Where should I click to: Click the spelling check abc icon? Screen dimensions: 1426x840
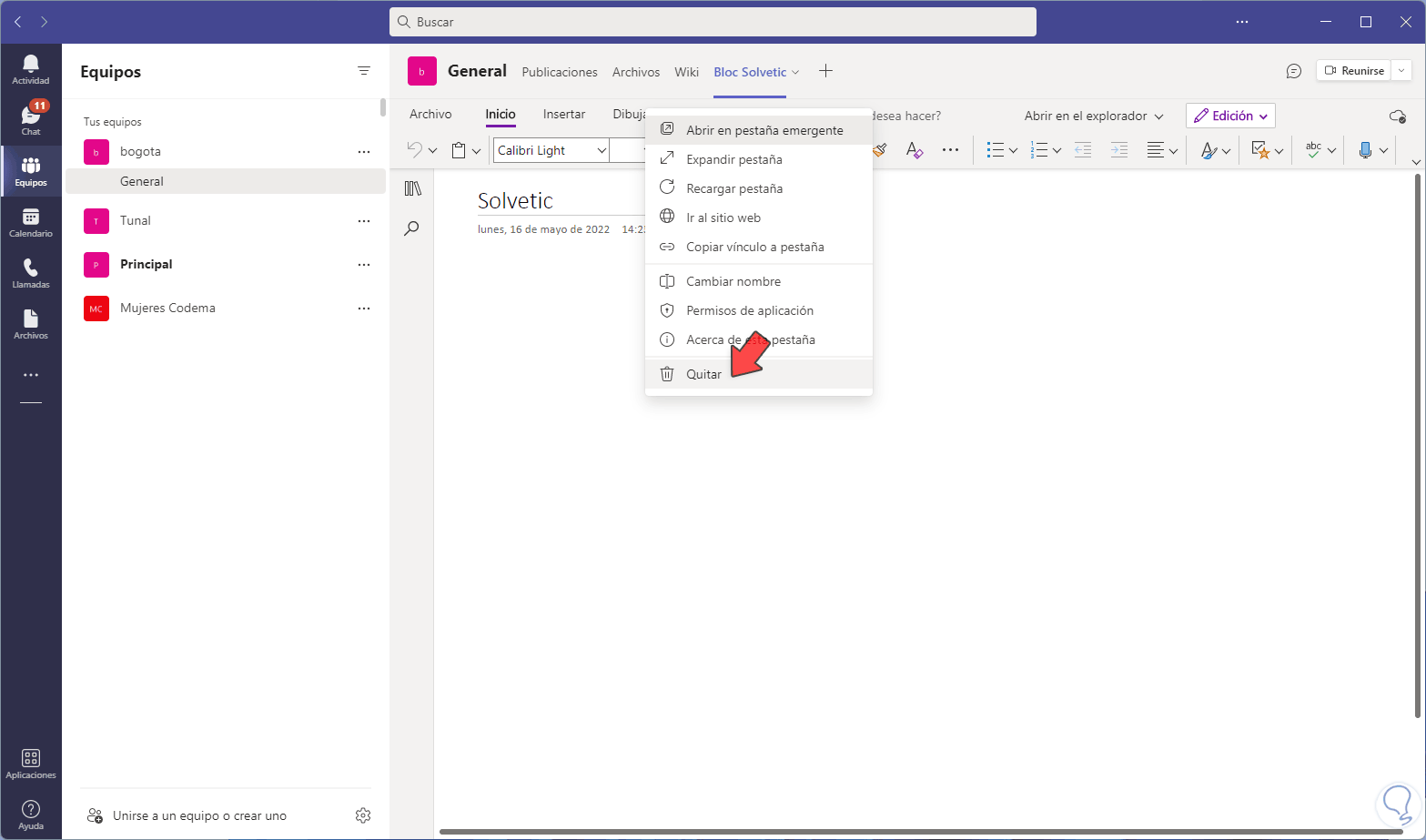pyautogui.click(x=1313, y=150)
